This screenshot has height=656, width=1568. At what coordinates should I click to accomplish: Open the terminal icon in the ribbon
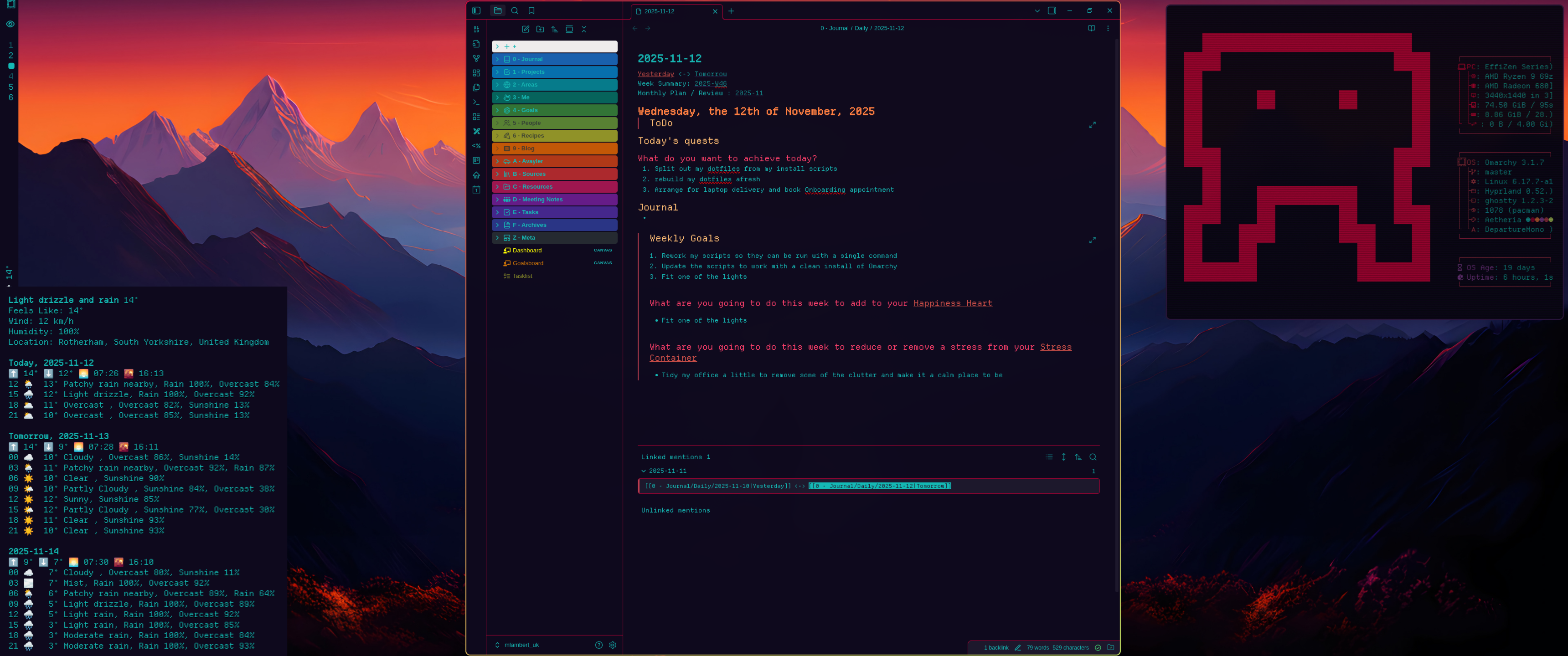pos(477,102)
